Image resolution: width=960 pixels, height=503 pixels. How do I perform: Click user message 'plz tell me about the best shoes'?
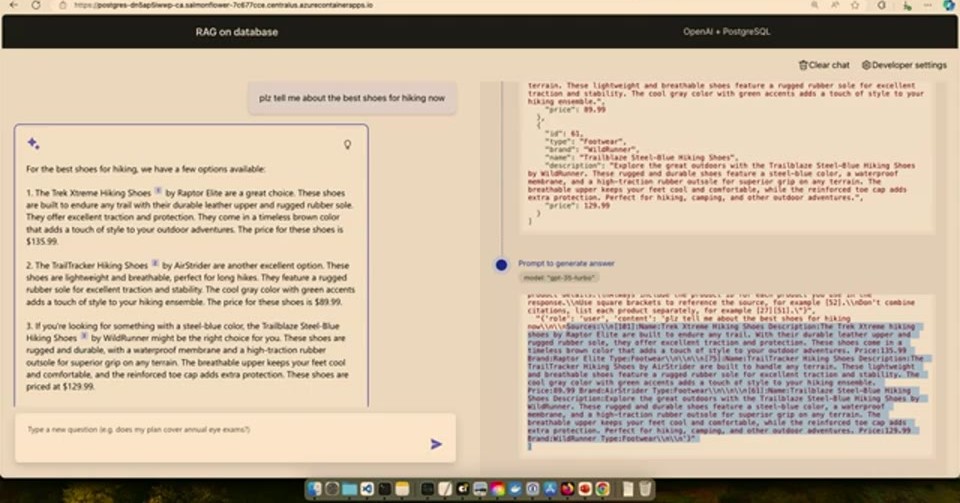pos(352,98)
